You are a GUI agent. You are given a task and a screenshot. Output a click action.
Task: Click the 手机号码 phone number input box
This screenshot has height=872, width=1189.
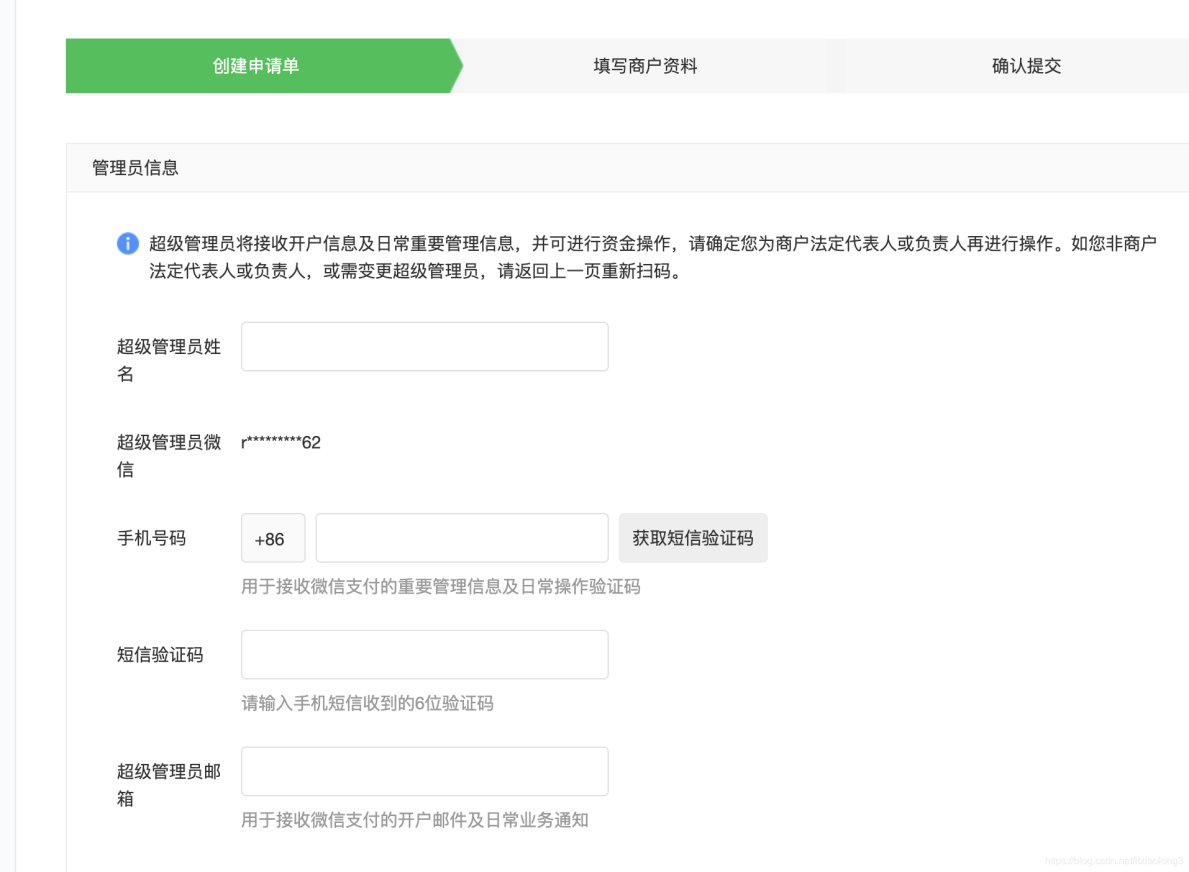point(461,537)
